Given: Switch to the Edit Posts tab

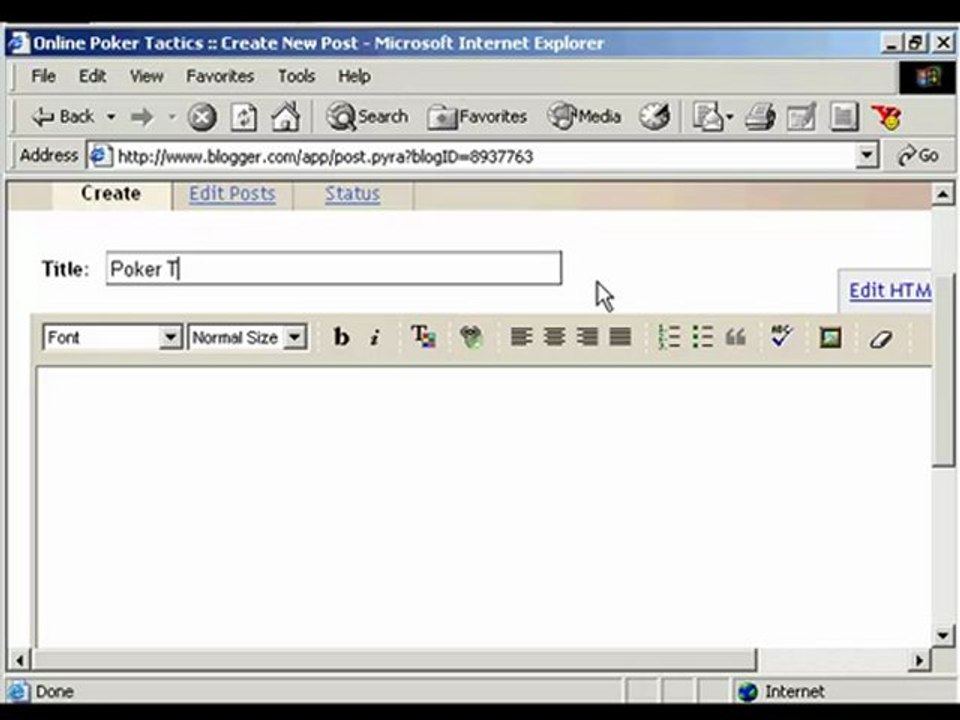Looking at the screenshot, I should [x=232, y=193].
